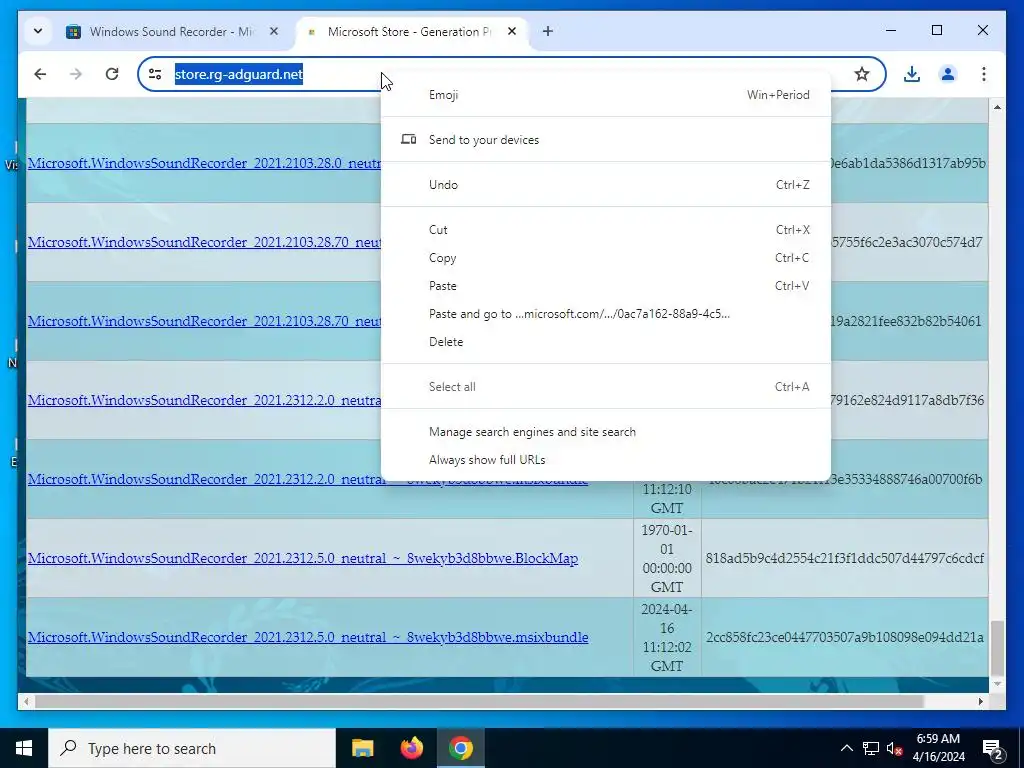
Task: Go back using the browser back arrow
Action: coord(40,74)
